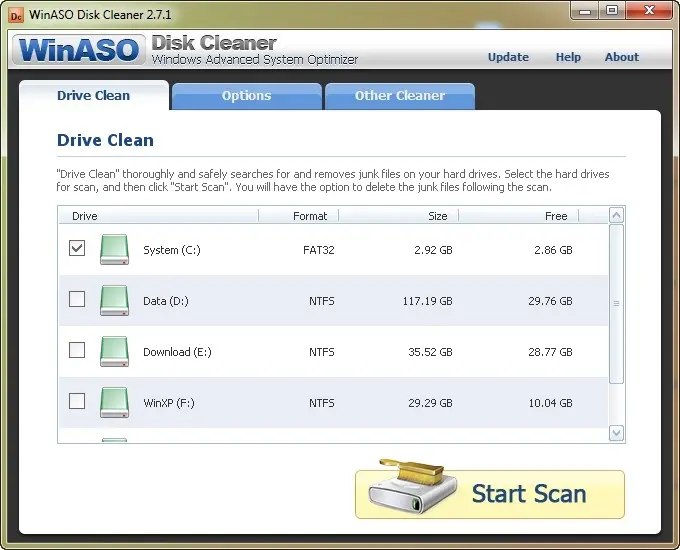This screenshot has width=680, height=550.
Task: Check the WinXP (F:) checkbox
Action: [x=77, y=401]
